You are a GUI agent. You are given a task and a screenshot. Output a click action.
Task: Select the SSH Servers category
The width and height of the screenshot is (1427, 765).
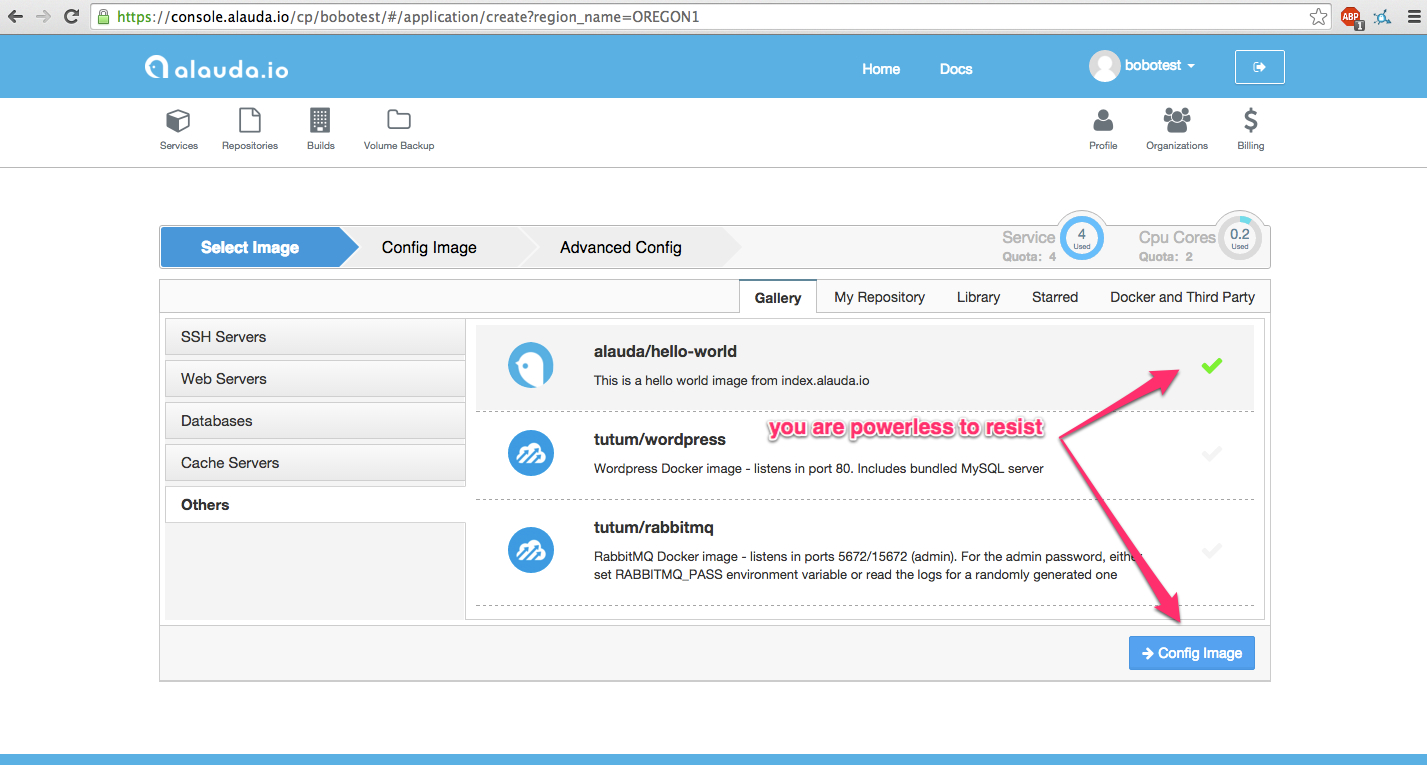pyautogui.click(x=315, y=337)
